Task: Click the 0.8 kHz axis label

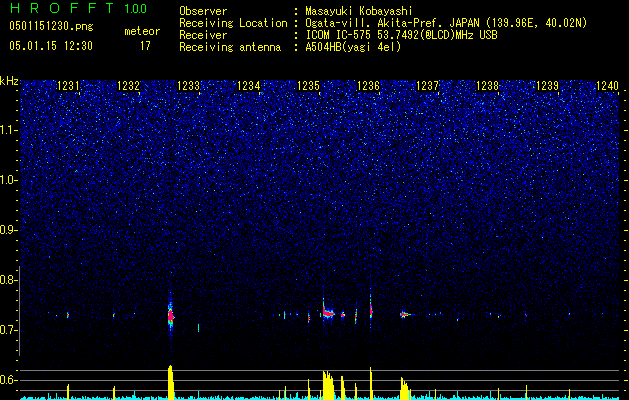Action: (7, 280)
